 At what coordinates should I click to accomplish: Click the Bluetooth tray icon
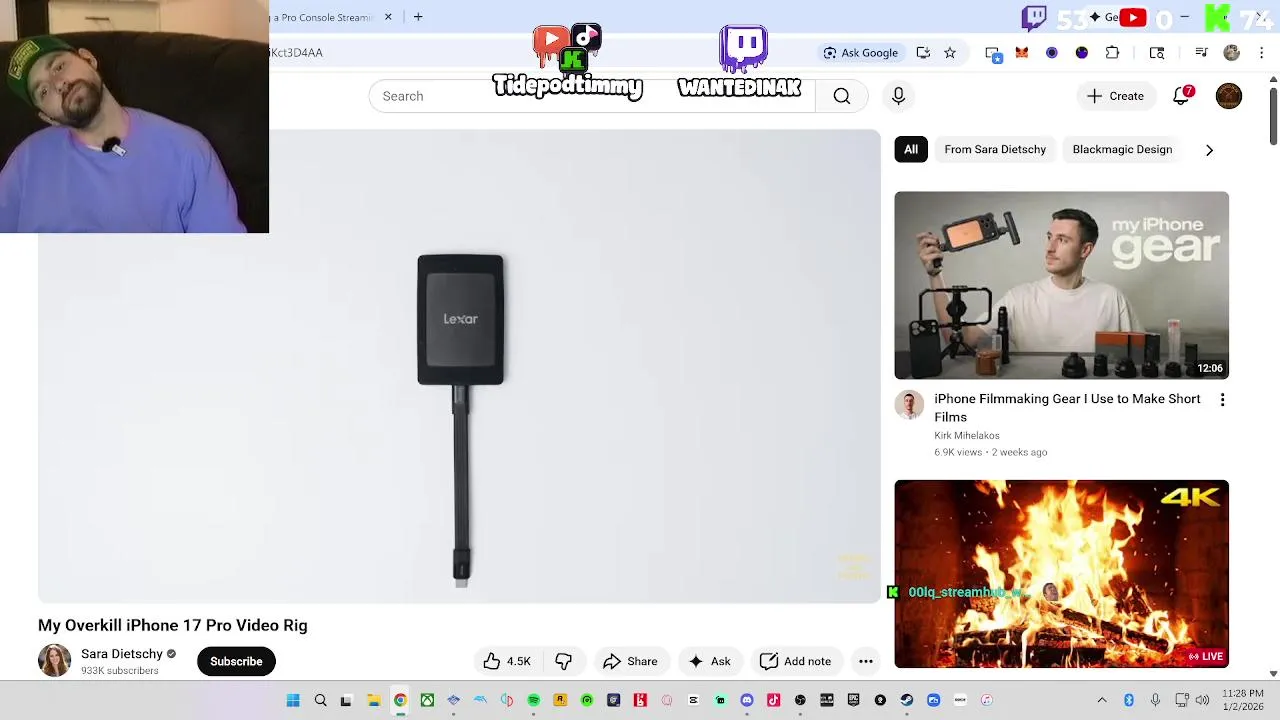[1129, 700]
